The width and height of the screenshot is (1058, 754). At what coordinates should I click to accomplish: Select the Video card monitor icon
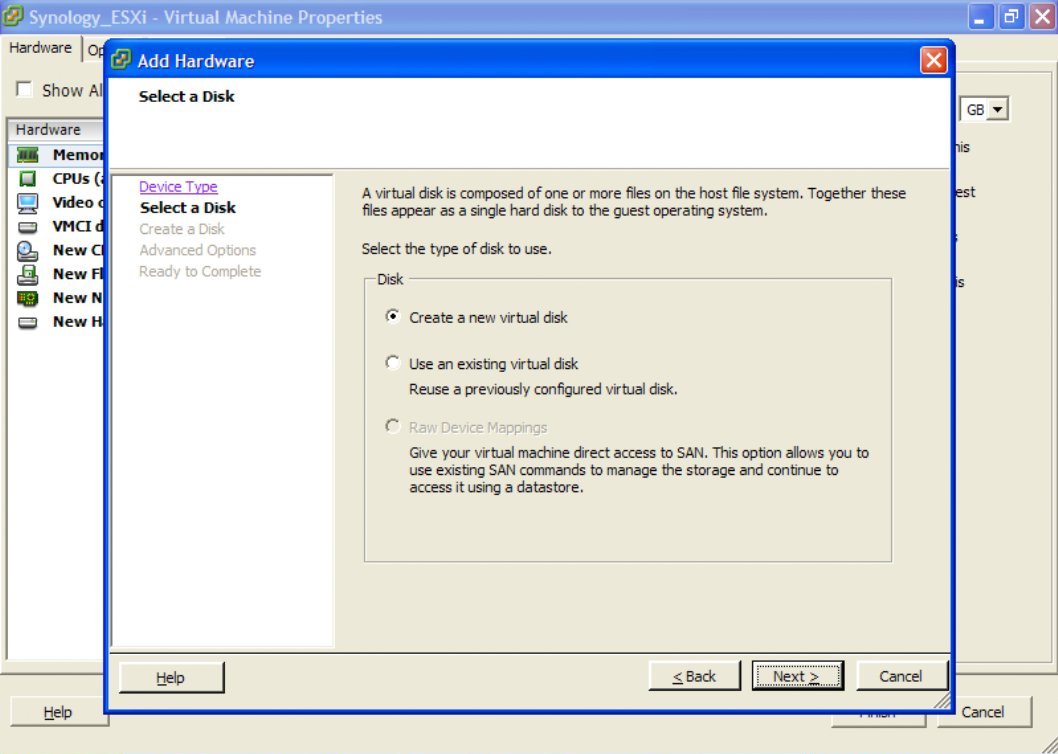click(28, 203)
